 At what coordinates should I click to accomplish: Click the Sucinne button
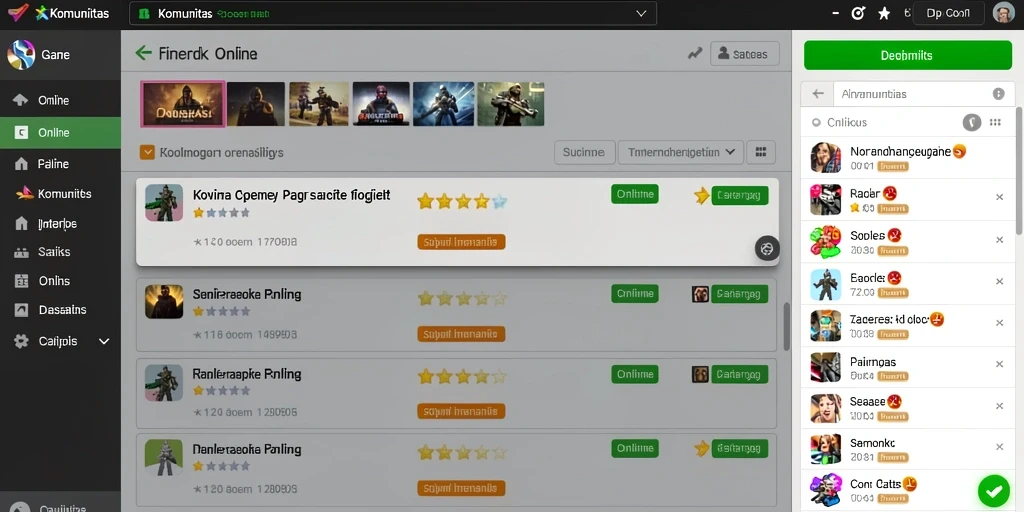coord(584,152)
